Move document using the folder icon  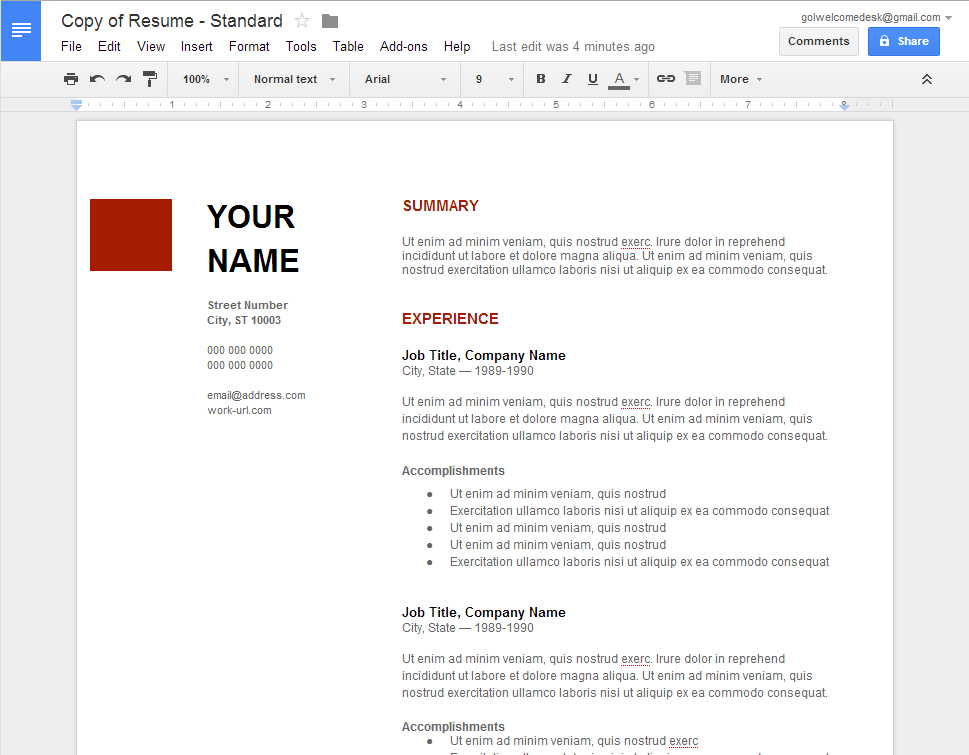click(330, 21)
